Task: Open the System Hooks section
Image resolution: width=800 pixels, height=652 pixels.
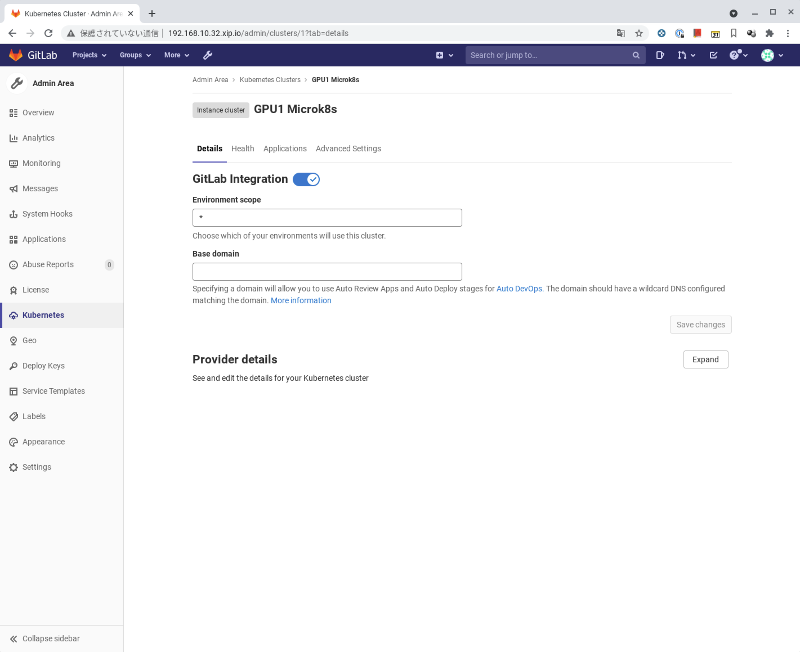Action: click(48, 213)
